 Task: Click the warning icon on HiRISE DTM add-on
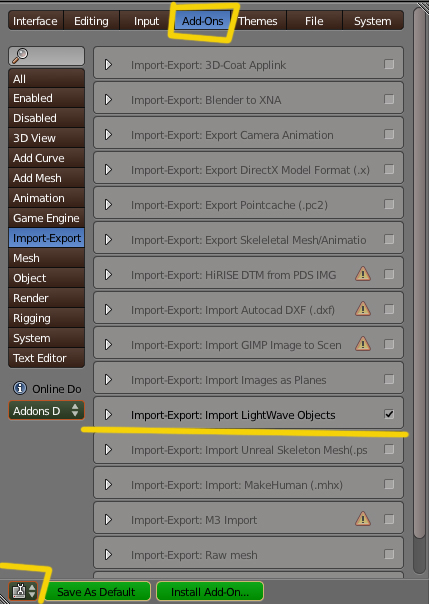click(x=363, y=274)
